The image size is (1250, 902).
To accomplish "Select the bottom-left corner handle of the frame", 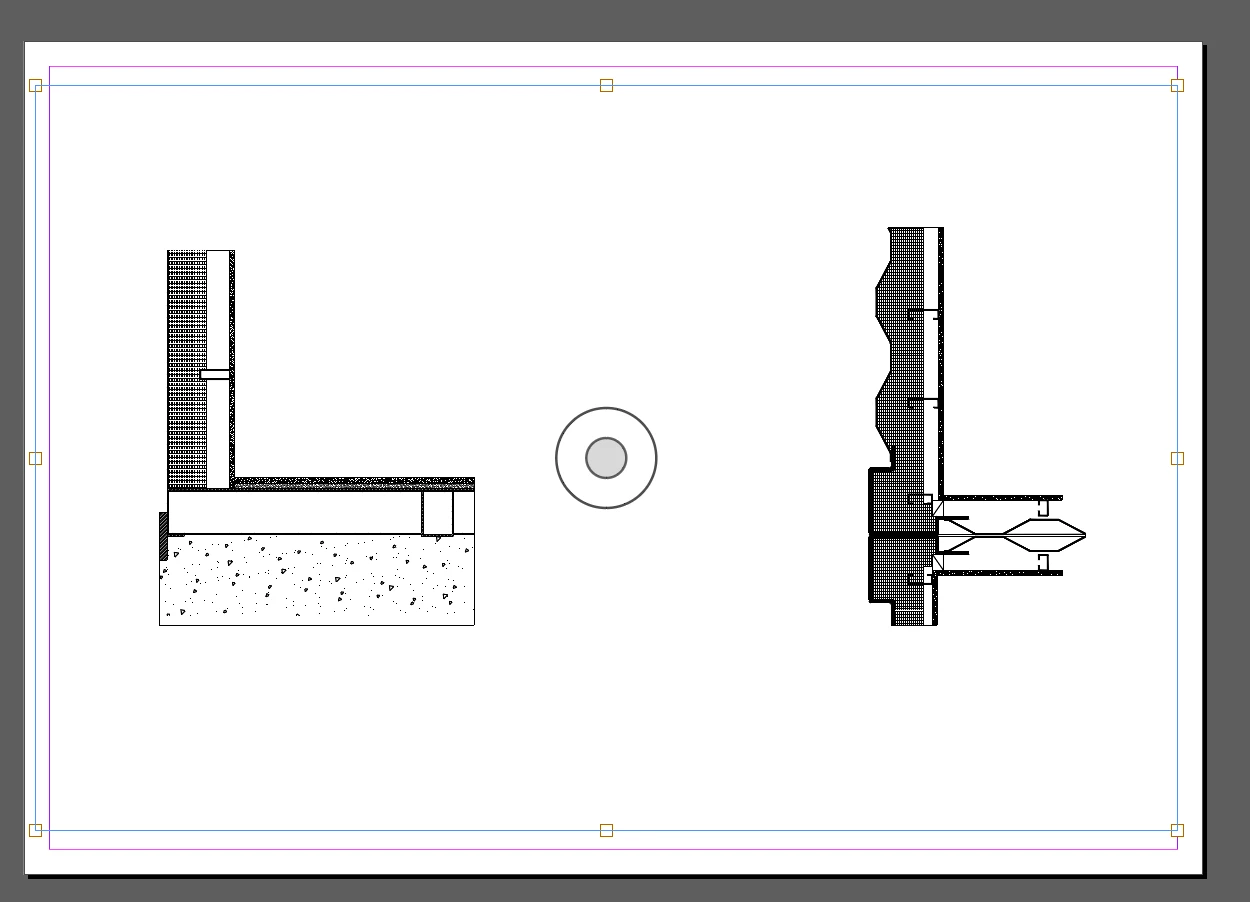I will [x=35, y=830].
